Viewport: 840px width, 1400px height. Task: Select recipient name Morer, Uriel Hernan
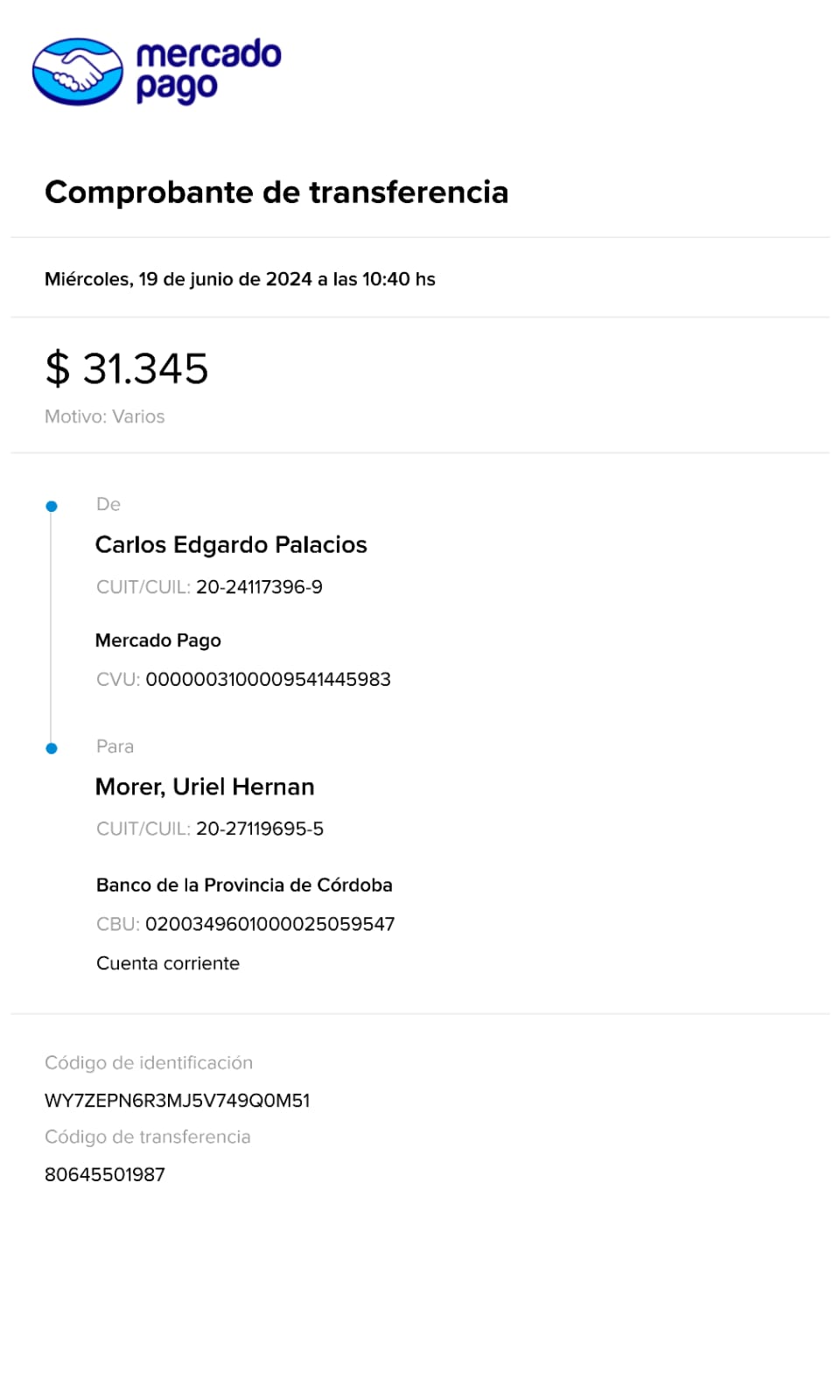click(x=205, y=787)
